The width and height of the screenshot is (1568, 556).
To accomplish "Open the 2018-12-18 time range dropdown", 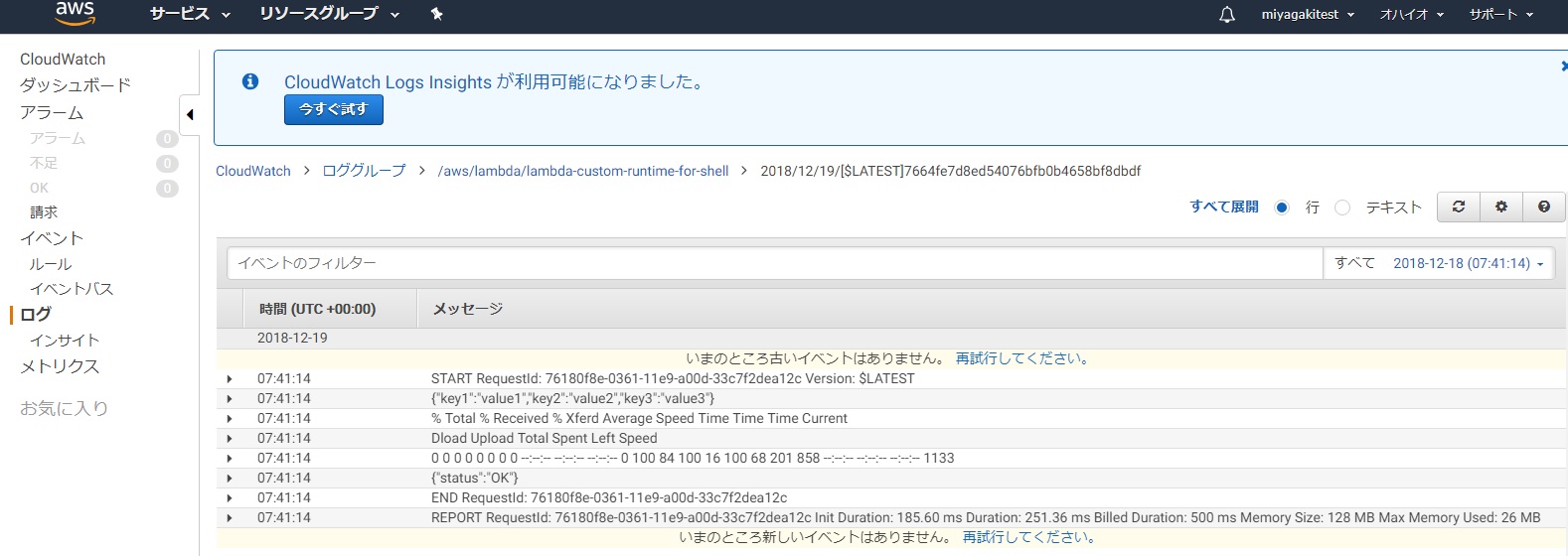I will pyautogui.click(x=1468, y=263).
